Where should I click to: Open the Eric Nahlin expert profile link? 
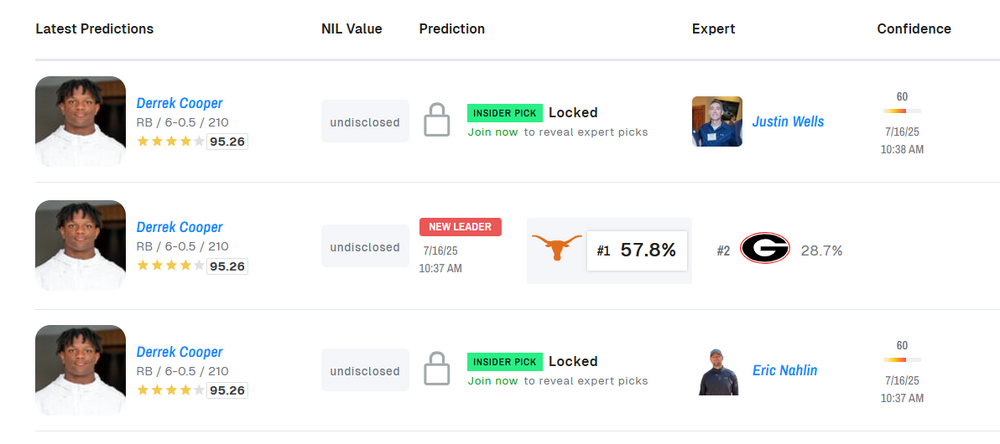784,371
